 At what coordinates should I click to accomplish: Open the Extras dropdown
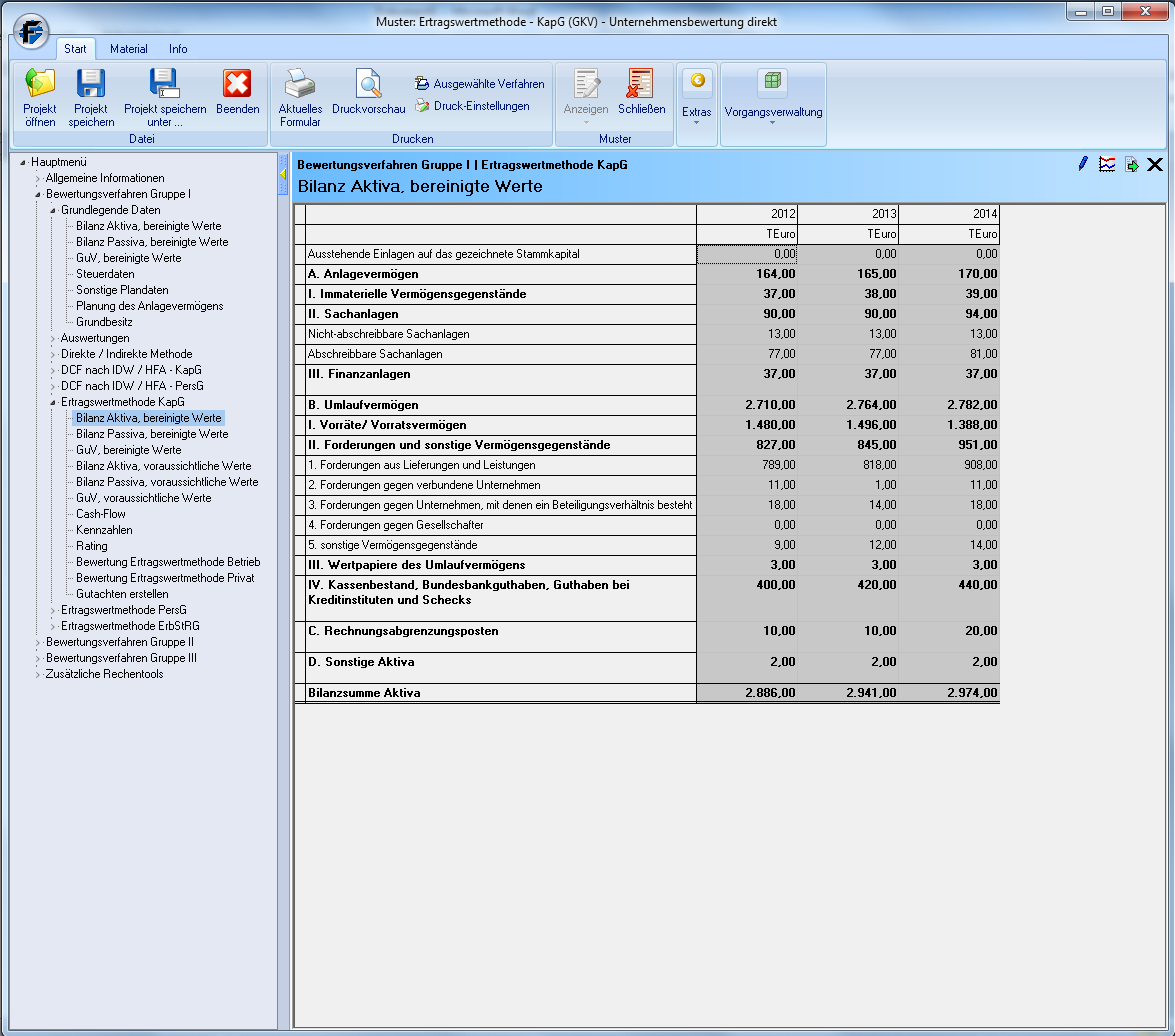[x=697, y=104]
